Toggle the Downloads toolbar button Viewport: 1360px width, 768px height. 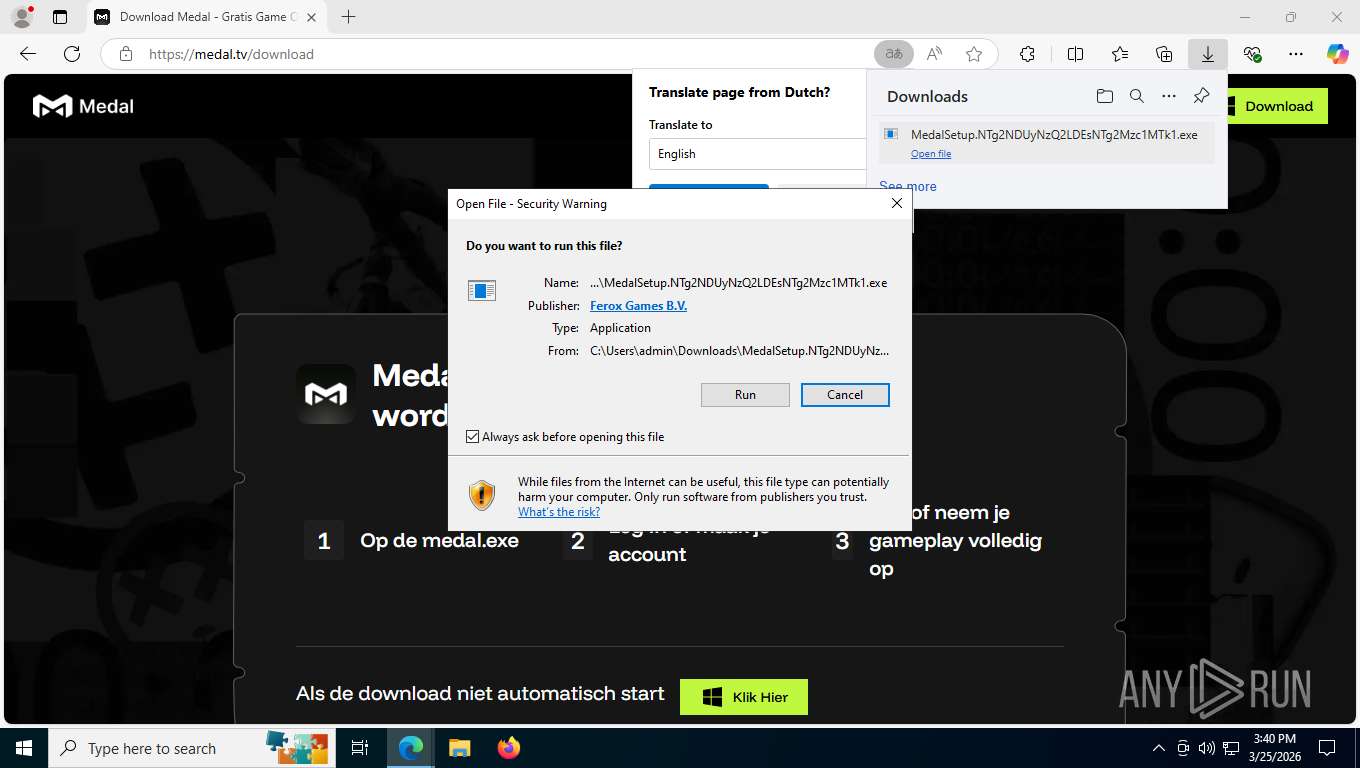[1208, 54]
